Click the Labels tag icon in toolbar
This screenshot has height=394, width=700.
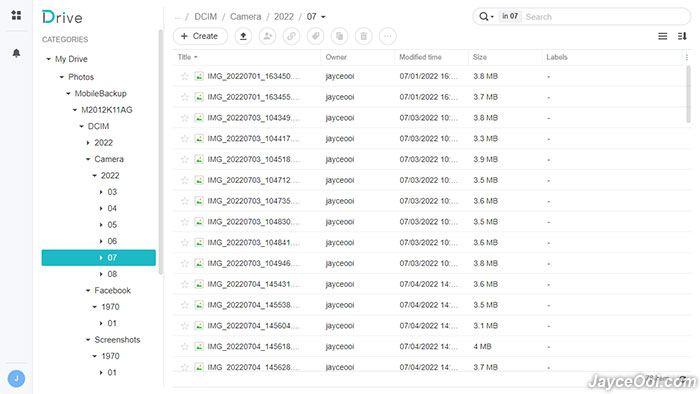(x=316, y=36)
